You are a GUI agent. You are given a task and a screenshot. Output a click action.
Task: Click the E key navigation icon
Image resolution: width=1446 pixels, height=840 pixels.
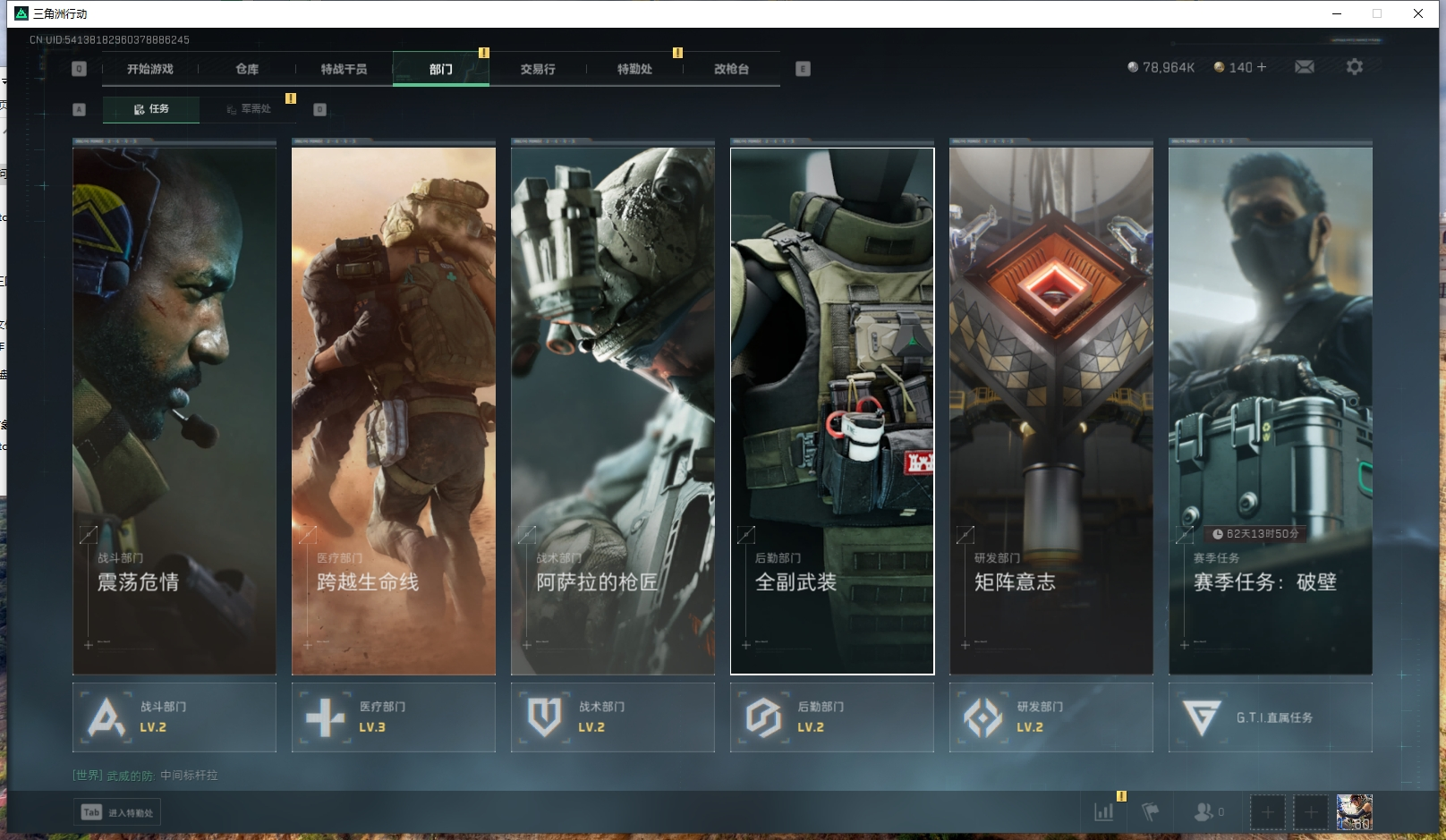point(803,69)
